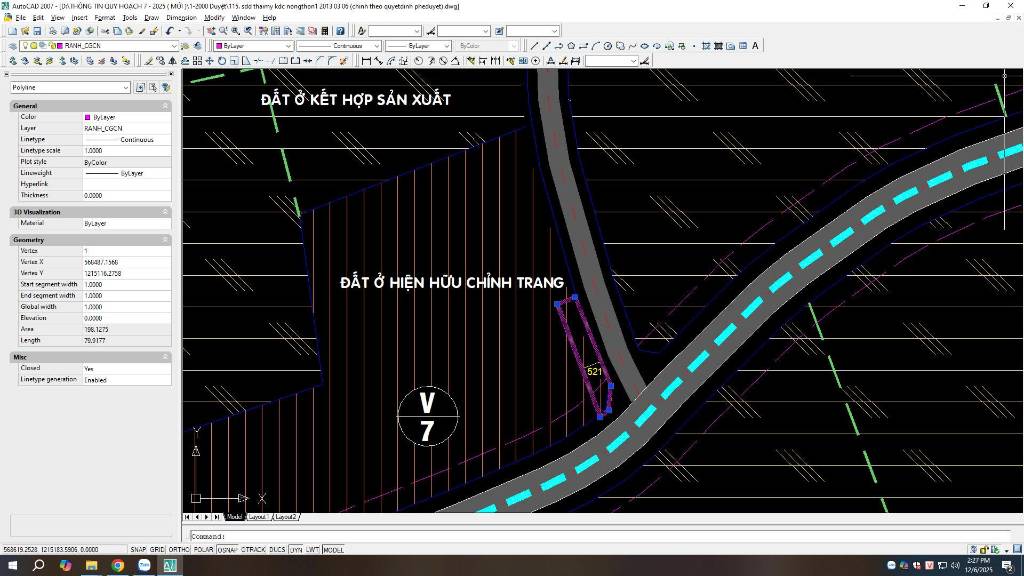
Task: Select the Hatch tool in Draw toolbar
Action: [x=706, y=45]
